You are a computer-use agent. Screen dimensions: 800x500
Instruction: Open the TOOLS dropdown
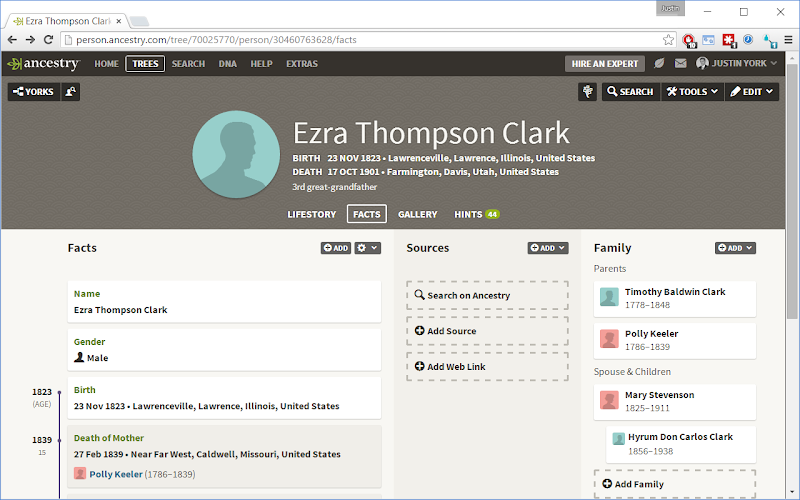coord(692,92)
